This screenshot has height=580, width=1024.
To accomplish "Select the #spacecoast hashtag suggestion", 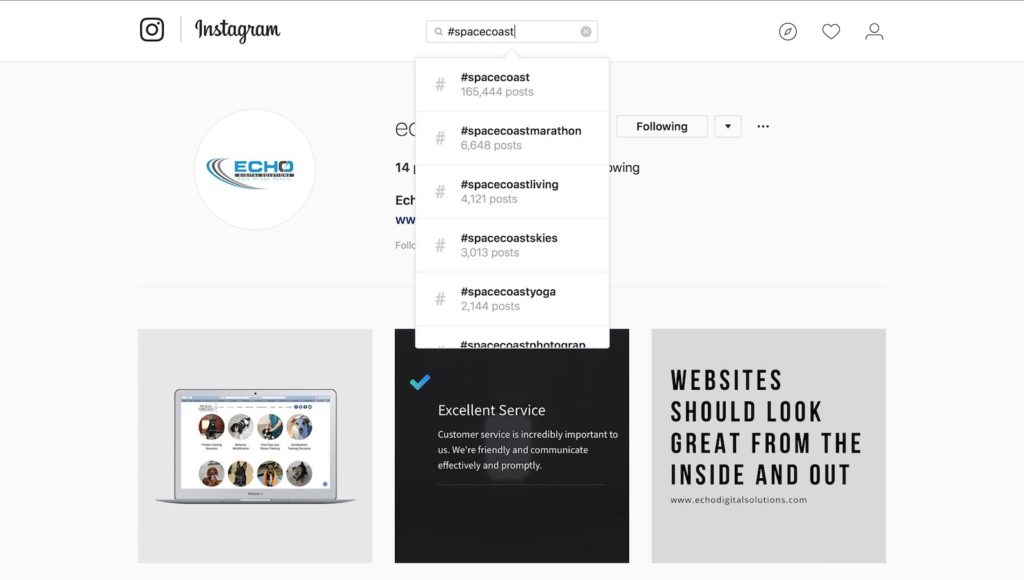I will coord(512,84).
